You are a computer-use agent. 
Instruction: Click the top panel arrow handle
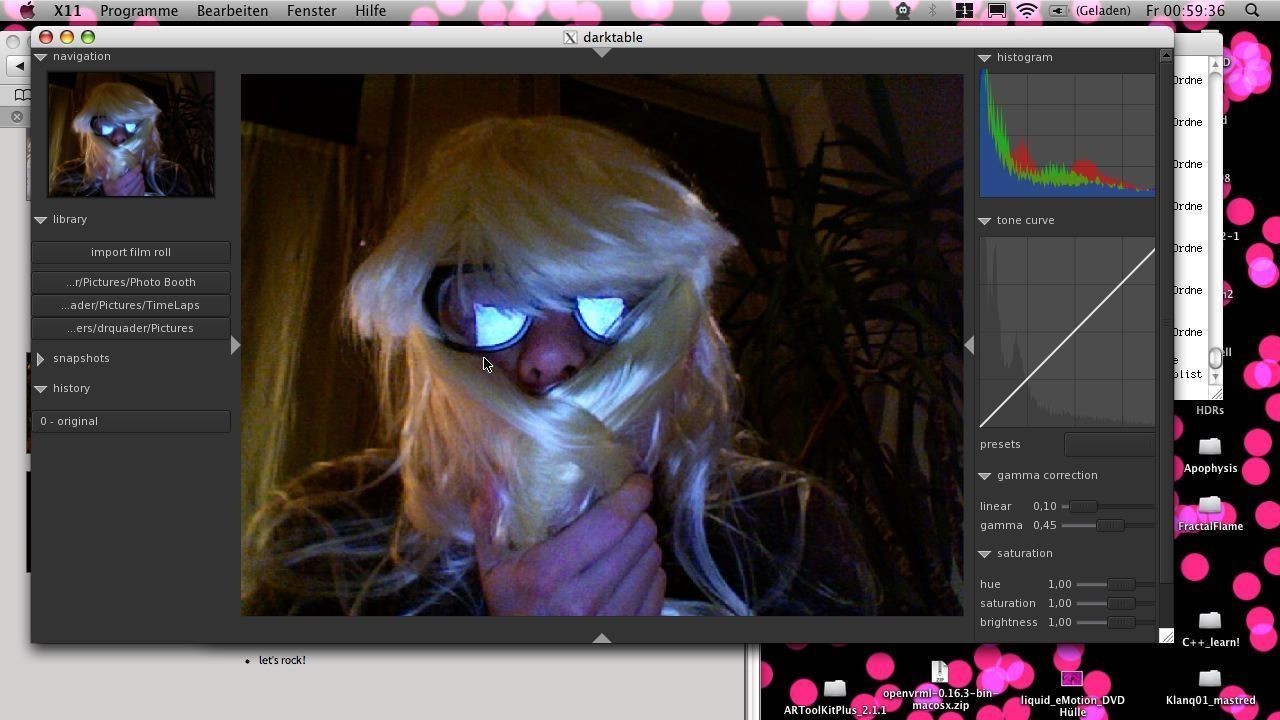pyautogui.click(x=602, y=52)
